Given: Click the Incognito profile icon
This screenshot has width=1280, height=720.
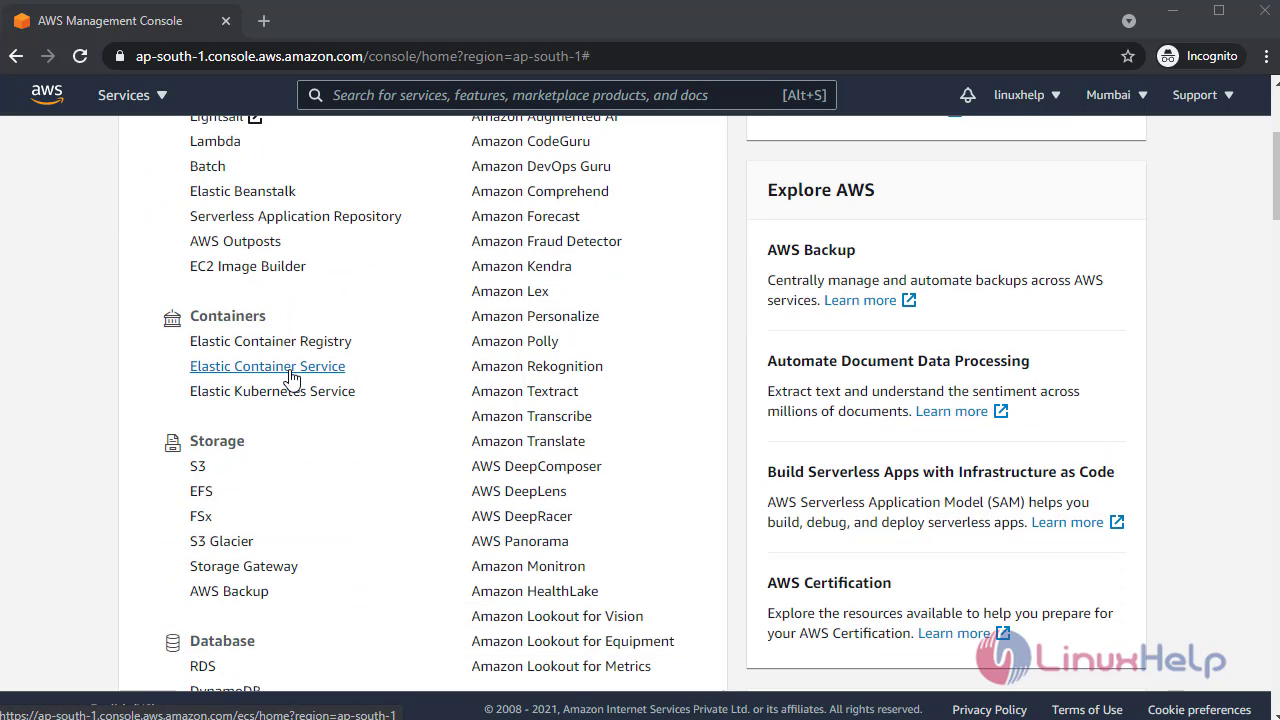Looking at the screenshot, I should click(1168, 56).
